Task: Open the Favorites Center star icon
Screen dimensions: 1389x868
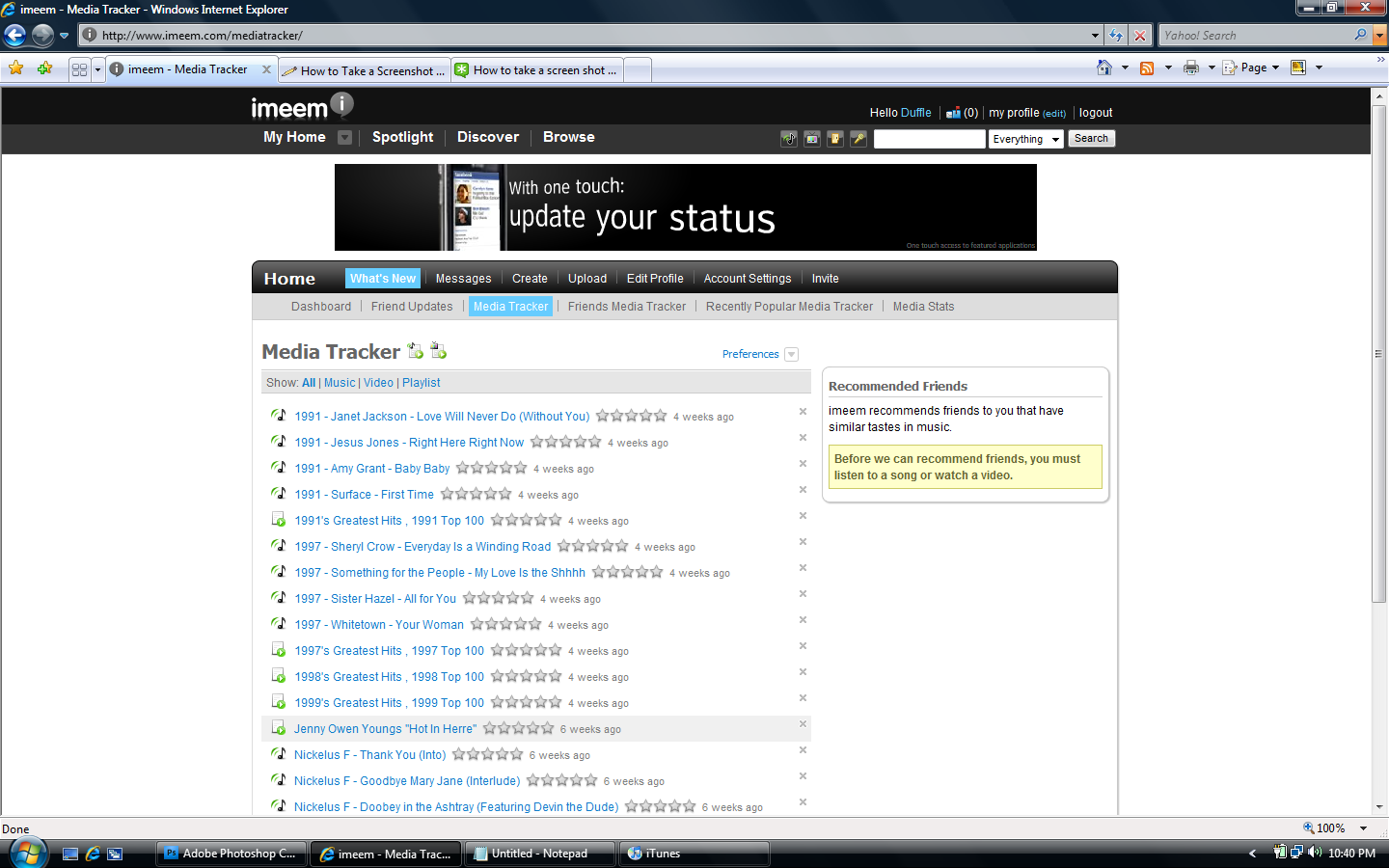Action: coord(15,68)
